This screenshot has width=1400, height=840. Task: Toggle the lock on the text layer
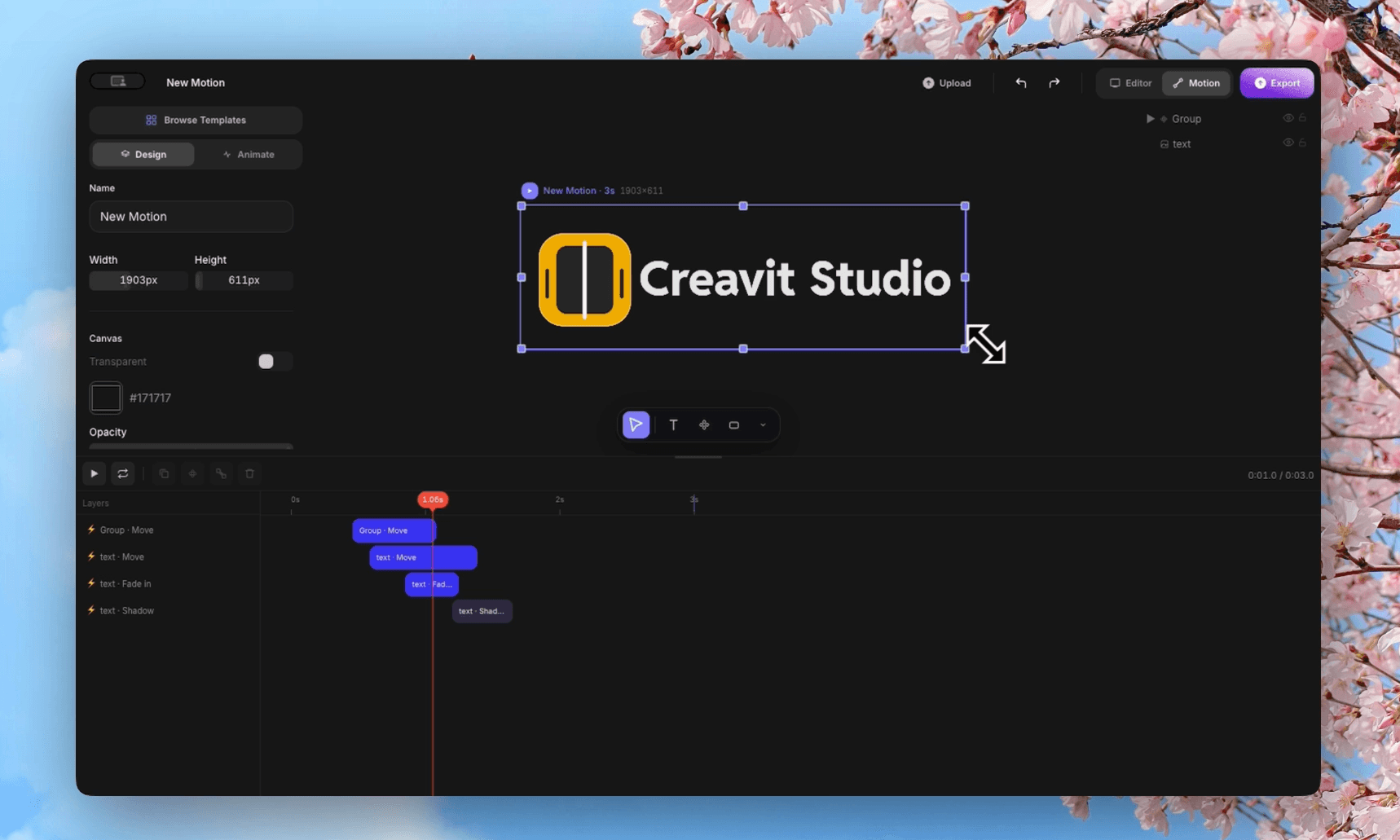point(1303,143)
